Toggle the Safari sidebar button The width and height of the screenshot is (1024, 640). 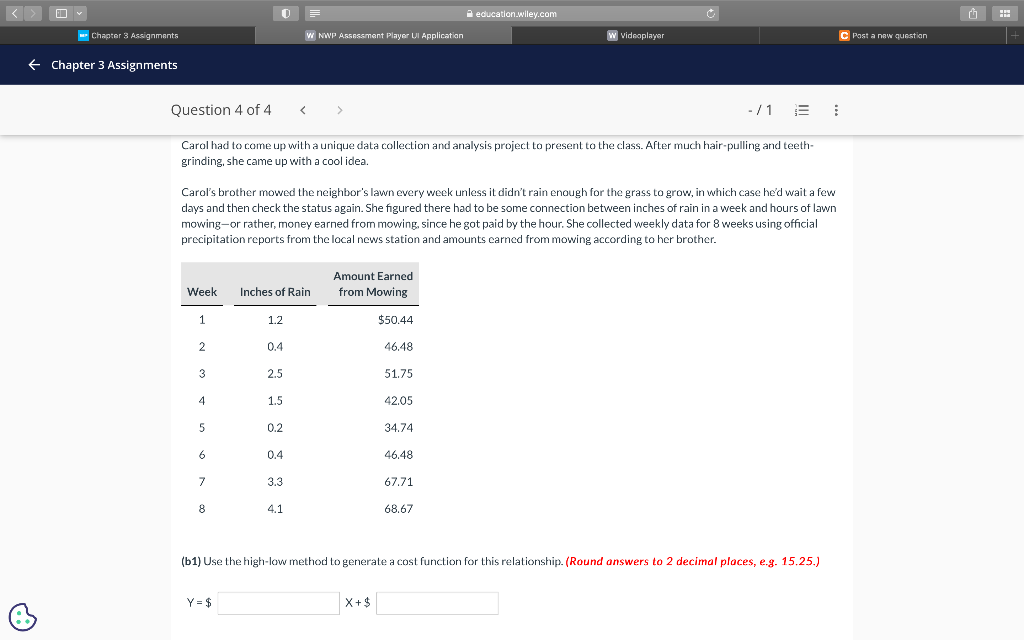(61, 13)
